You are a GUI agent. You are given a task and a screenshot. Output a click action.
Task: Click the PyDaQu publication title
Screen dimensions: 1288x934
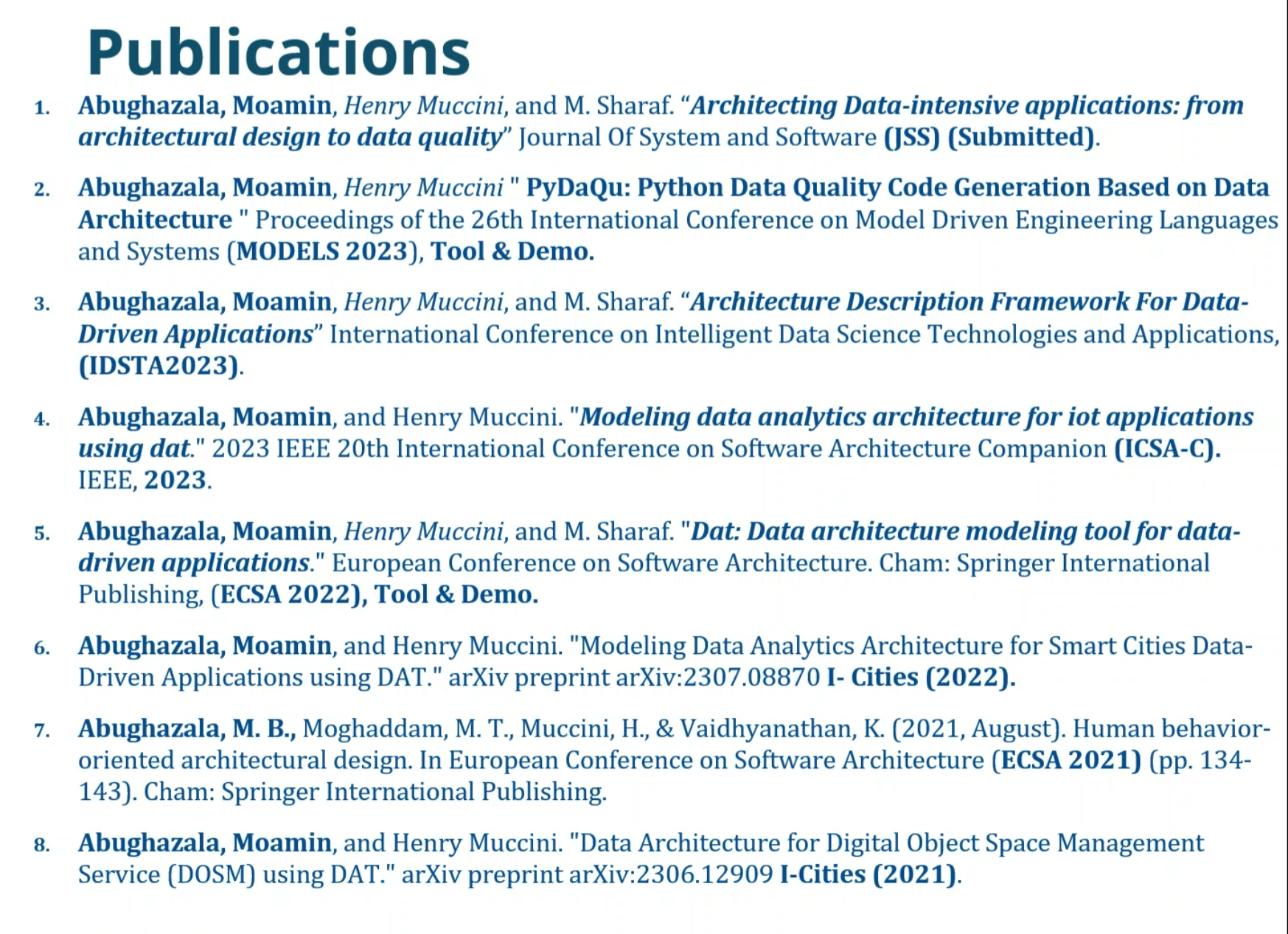[x=674, y=203]
